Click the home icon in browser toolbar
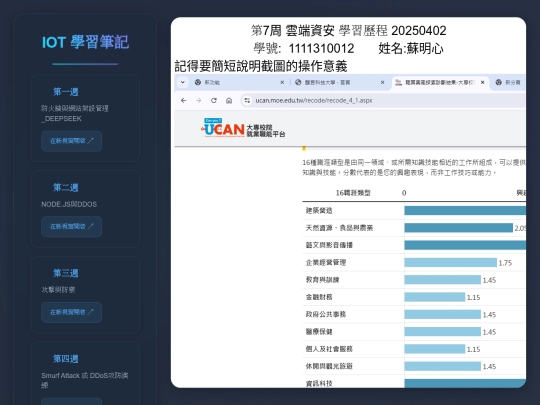This screenshot has height=405, width=540. 229,101
